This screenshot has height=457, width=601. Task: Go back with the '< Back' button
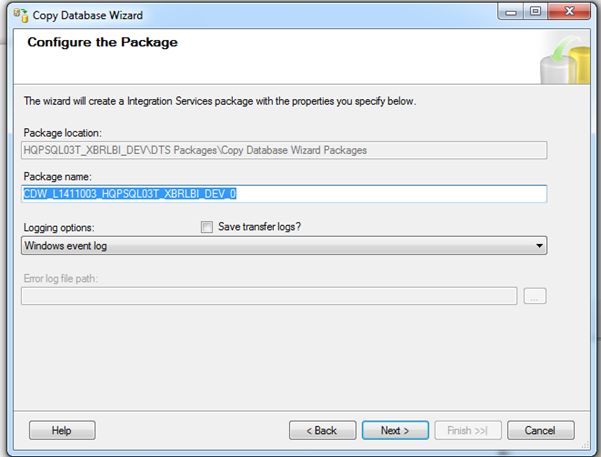(322, 430)
